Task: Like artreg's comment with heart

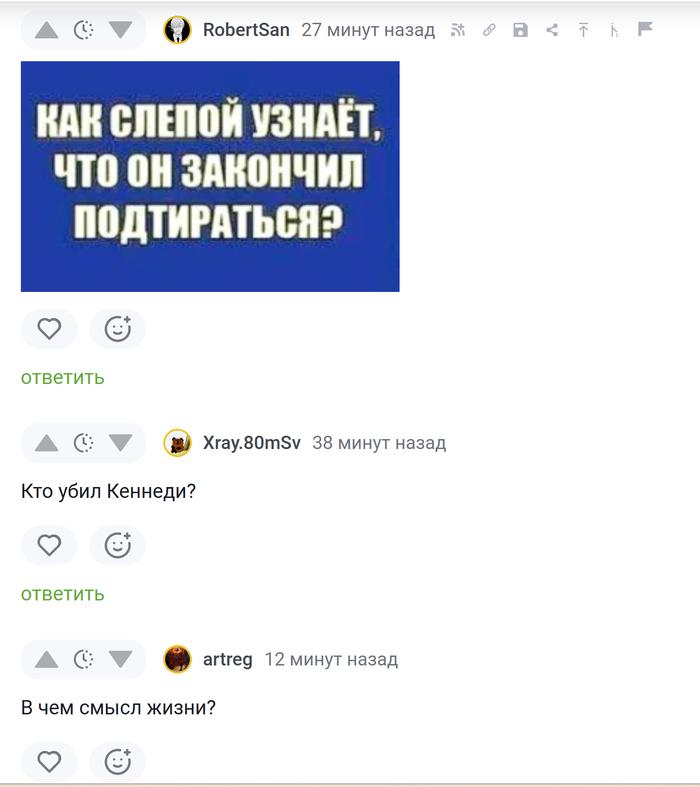Action: pos(49,761)
